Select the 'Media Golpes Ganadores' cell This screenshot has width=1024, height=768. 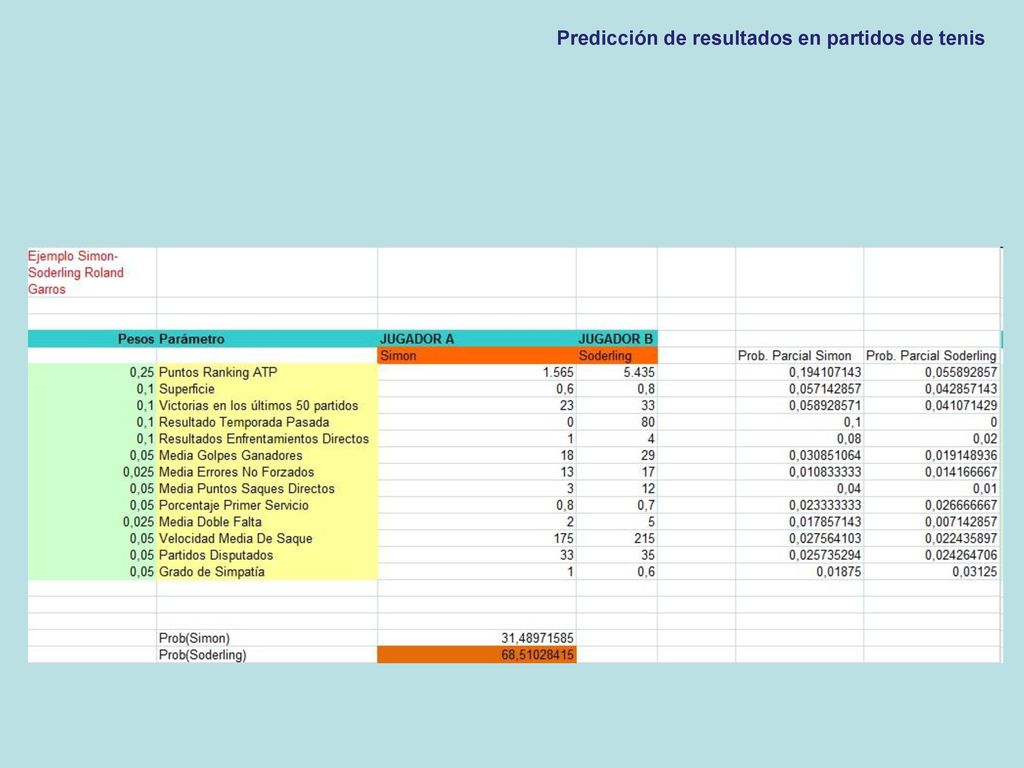tap(267, 456)
